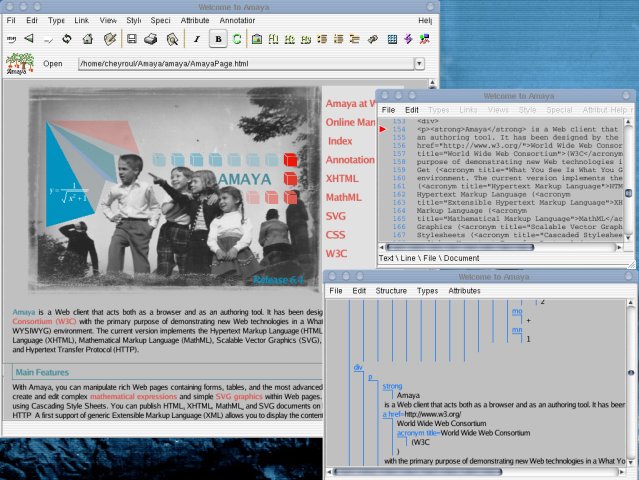Click source view horizontal scrollbar thumb
The height and width of the screenshot is (480, 639).
(460, 247)
